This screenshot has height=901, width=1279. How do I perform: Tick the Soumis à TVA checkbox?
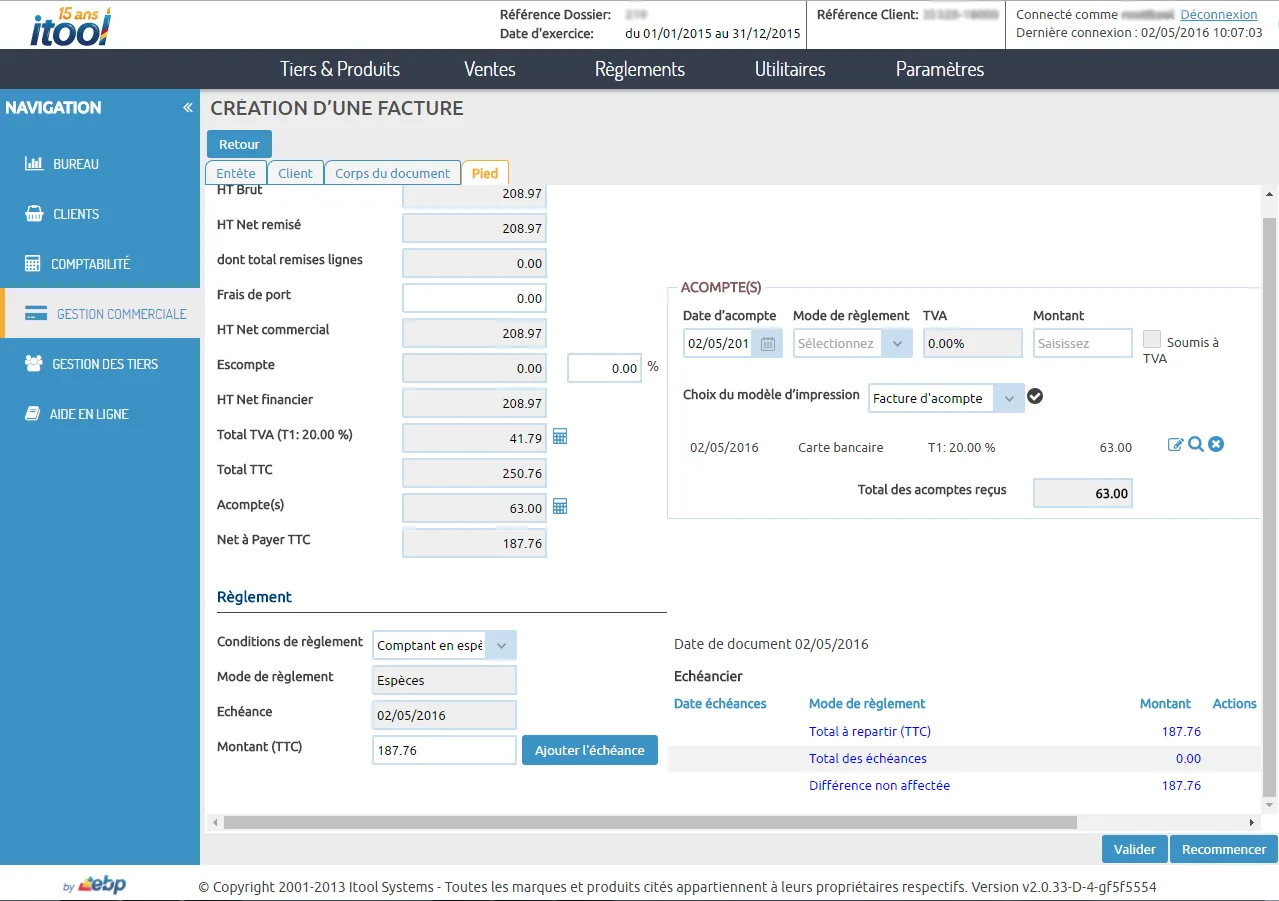click(x=1152, y=339)
